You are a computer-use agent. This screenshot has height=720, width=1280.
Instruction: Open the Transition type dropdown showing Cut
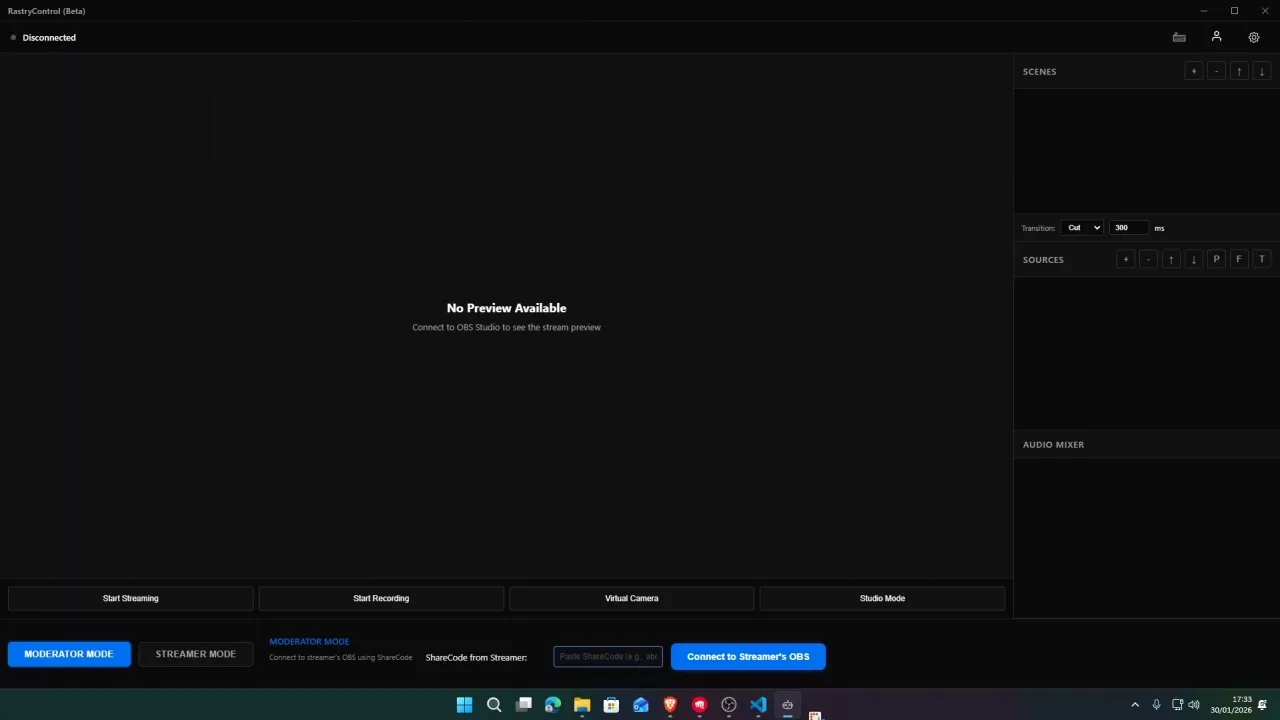click(1082, 228)
